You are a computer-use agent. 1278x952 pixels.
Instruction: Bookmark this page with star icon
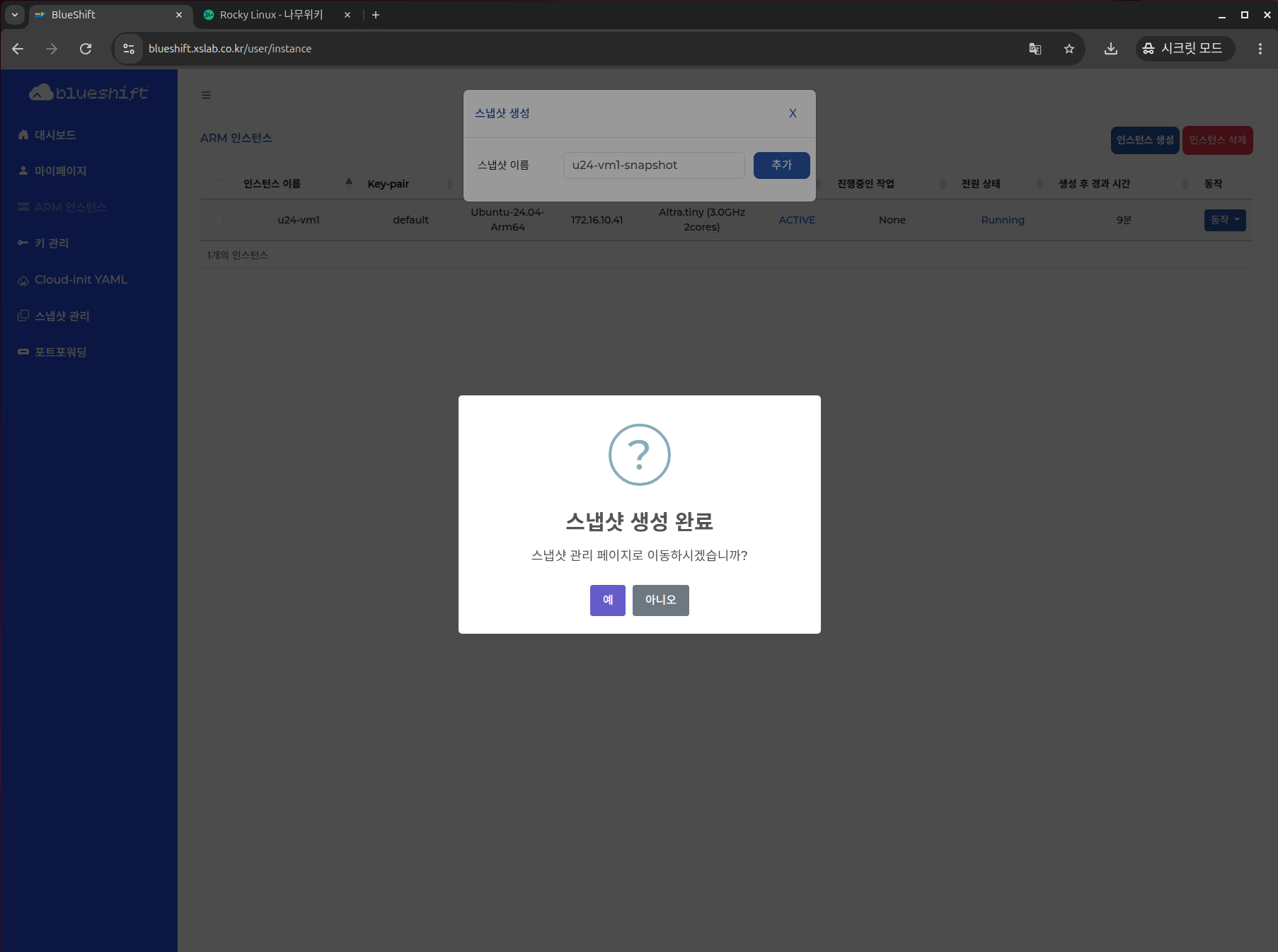click(1069, 49)
